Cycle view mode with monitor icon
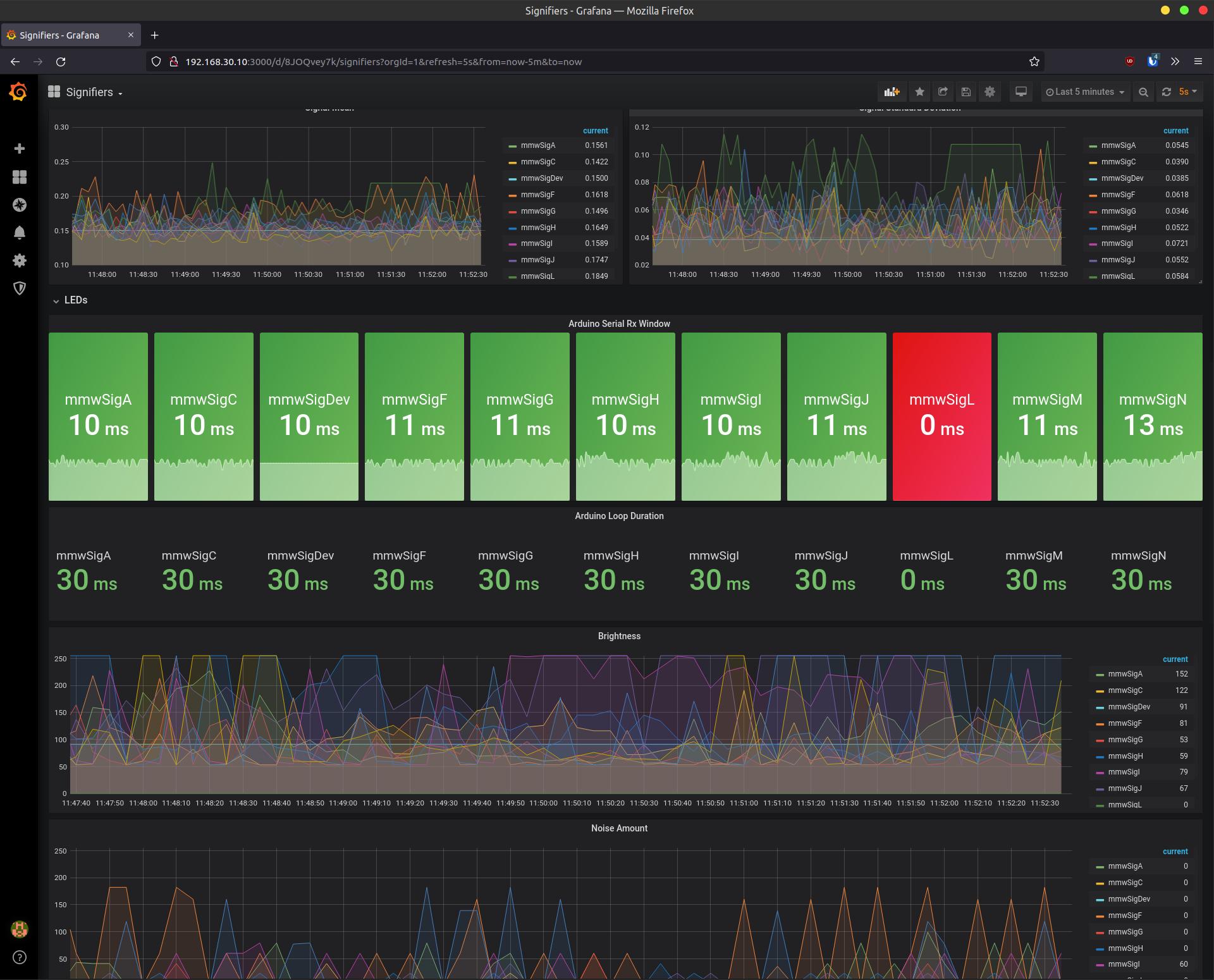The width and height of the screenshot is (1214, 980). click(x=1021, y=92)
